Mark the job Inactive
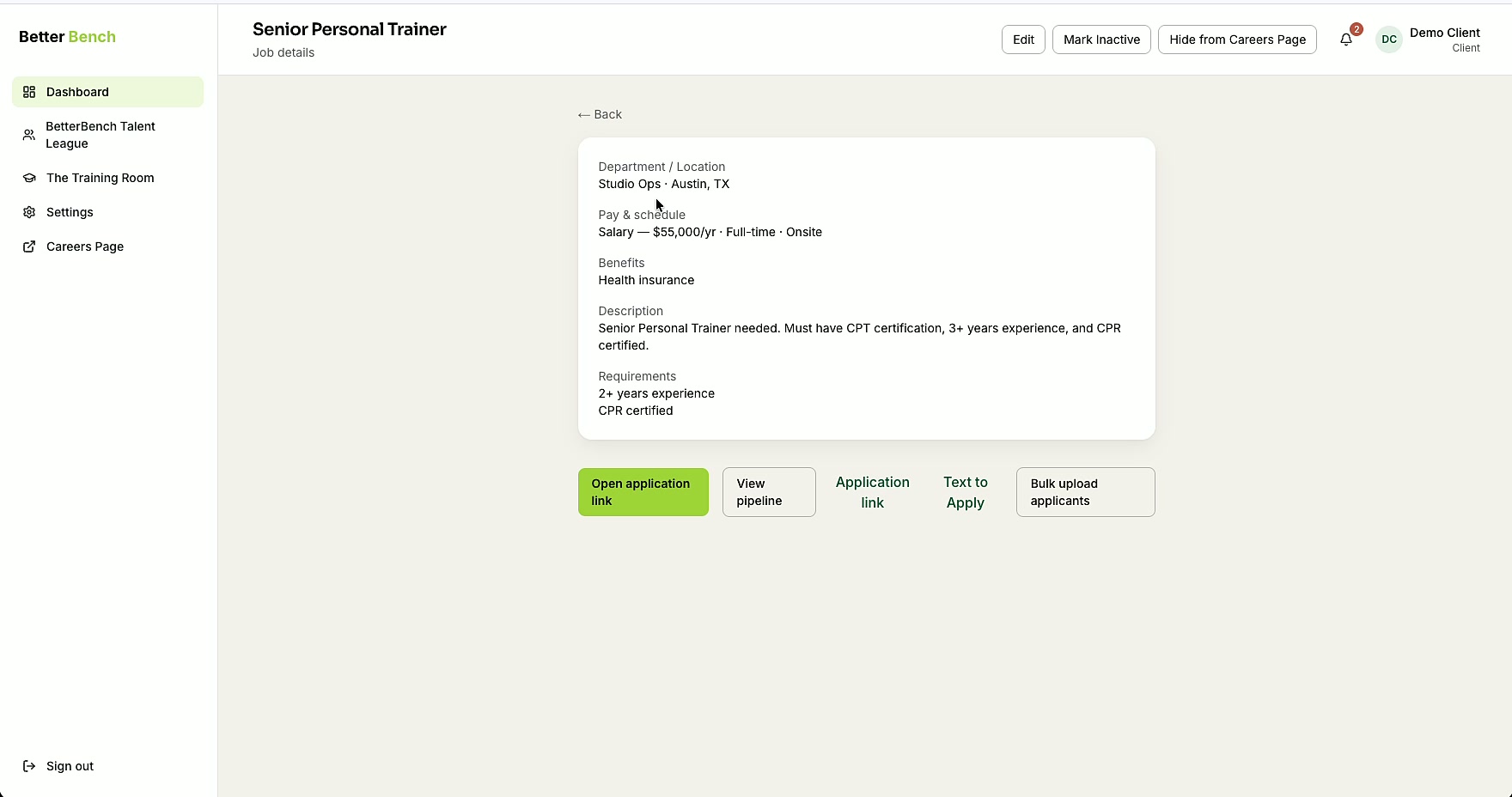This screenshot has height=797, width=1512. pos(1101,40)
